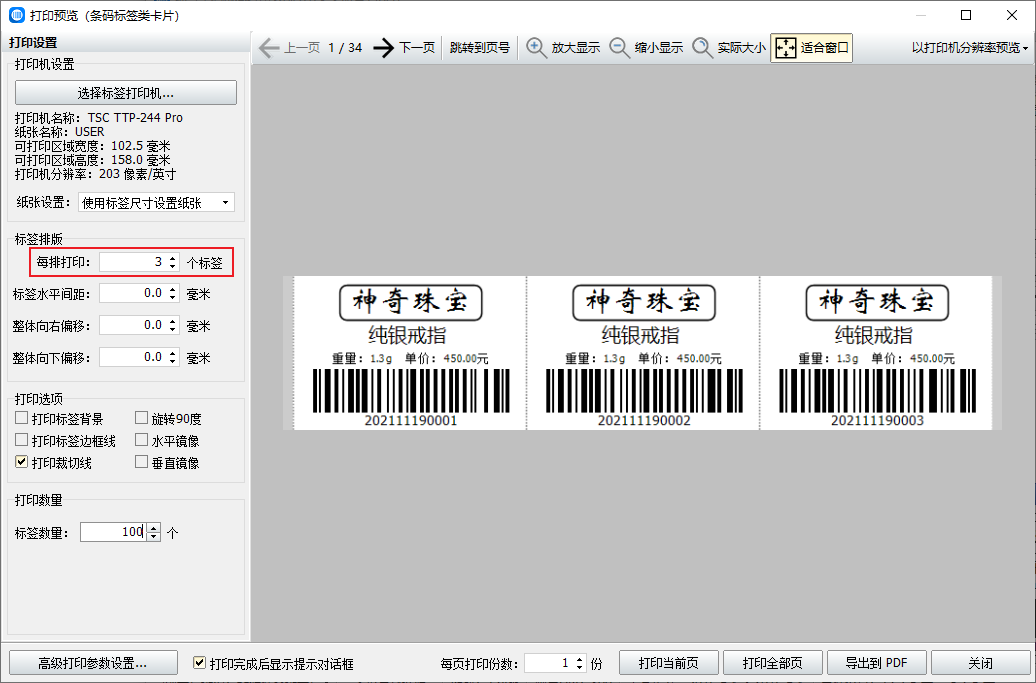Uncheck 打印裁切线 checkbox
Image resolution: width=1036 pixels, height=683 pixels.
22,462
